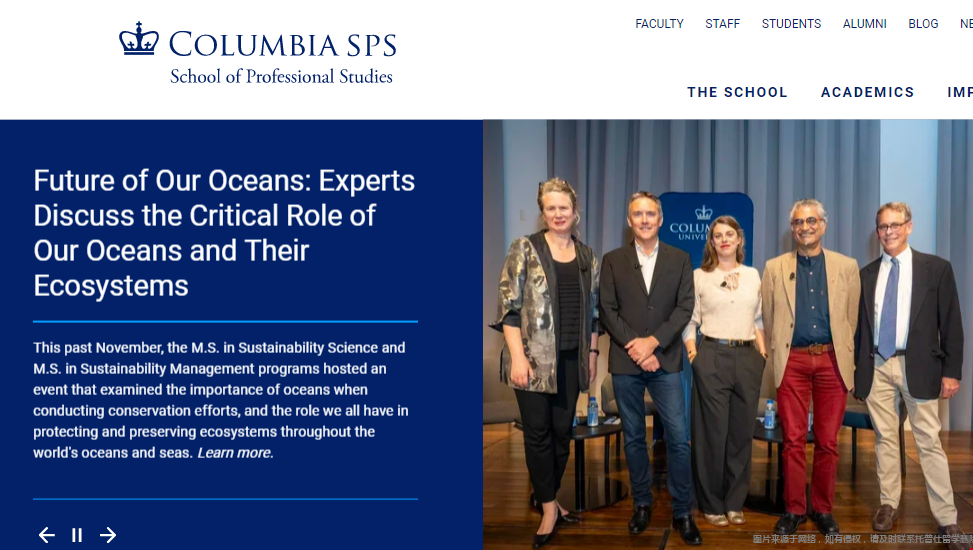973x550 pixels.
Task: Click the Columbia crown logo icon
Action: [x=138, y=38]
